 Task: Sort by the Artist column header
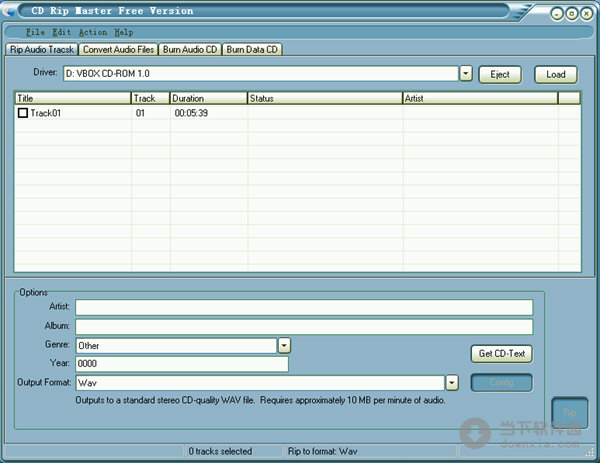point(480,98)
